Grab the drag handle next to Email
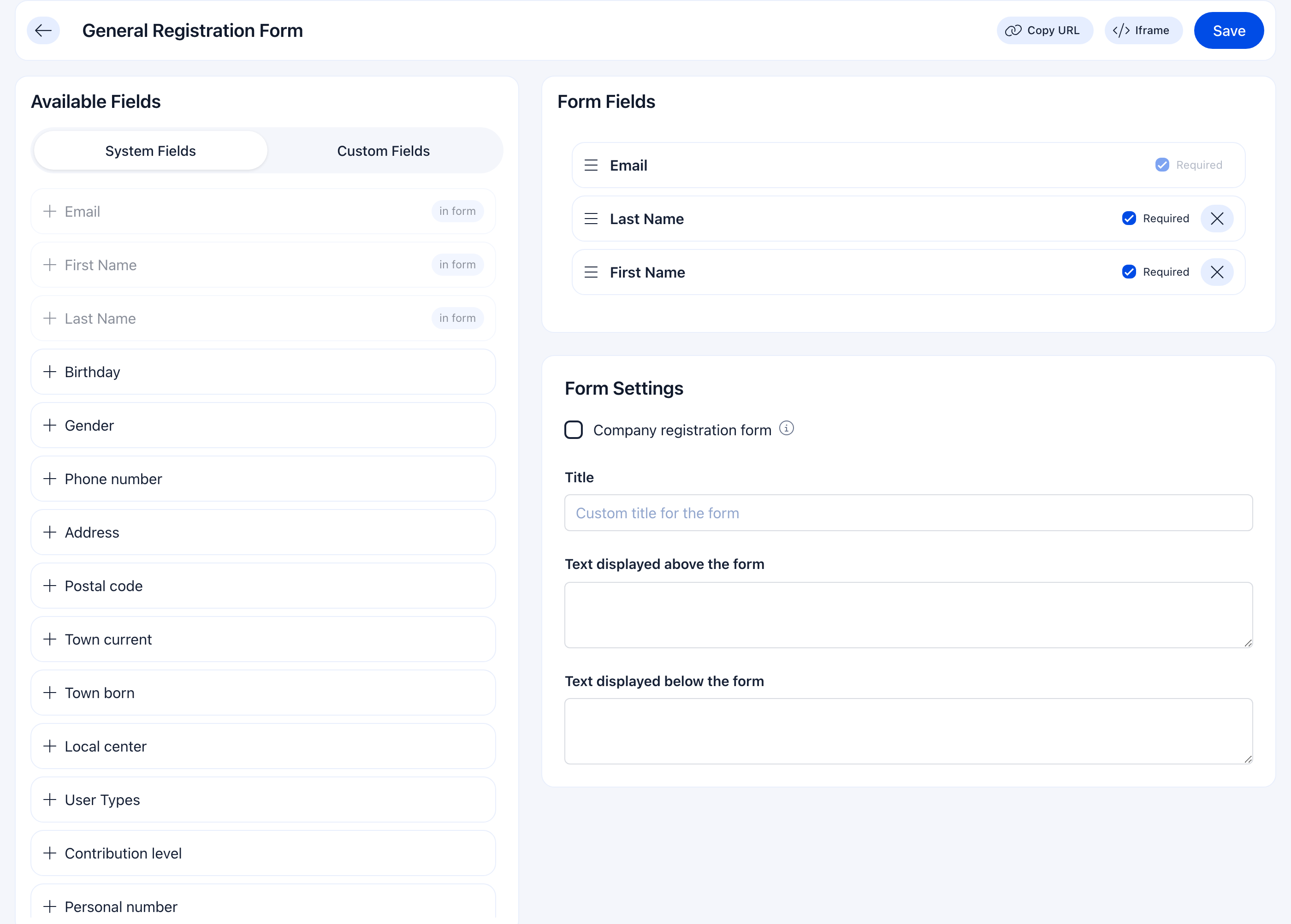 (x=591, y=165)
